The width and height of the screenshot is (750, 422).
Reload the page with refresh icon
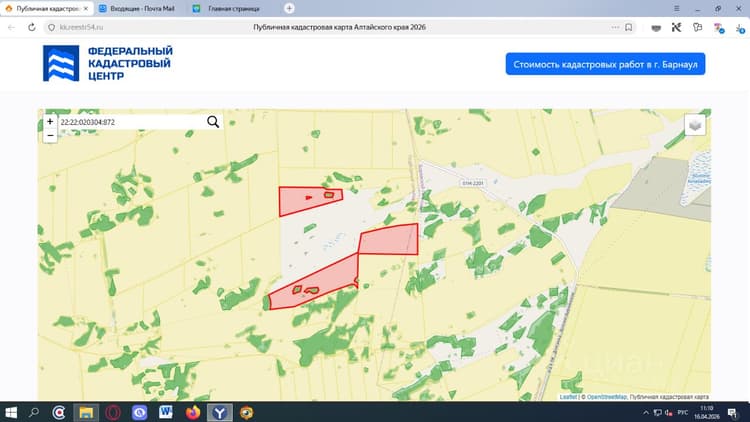[x=32, y=27]
